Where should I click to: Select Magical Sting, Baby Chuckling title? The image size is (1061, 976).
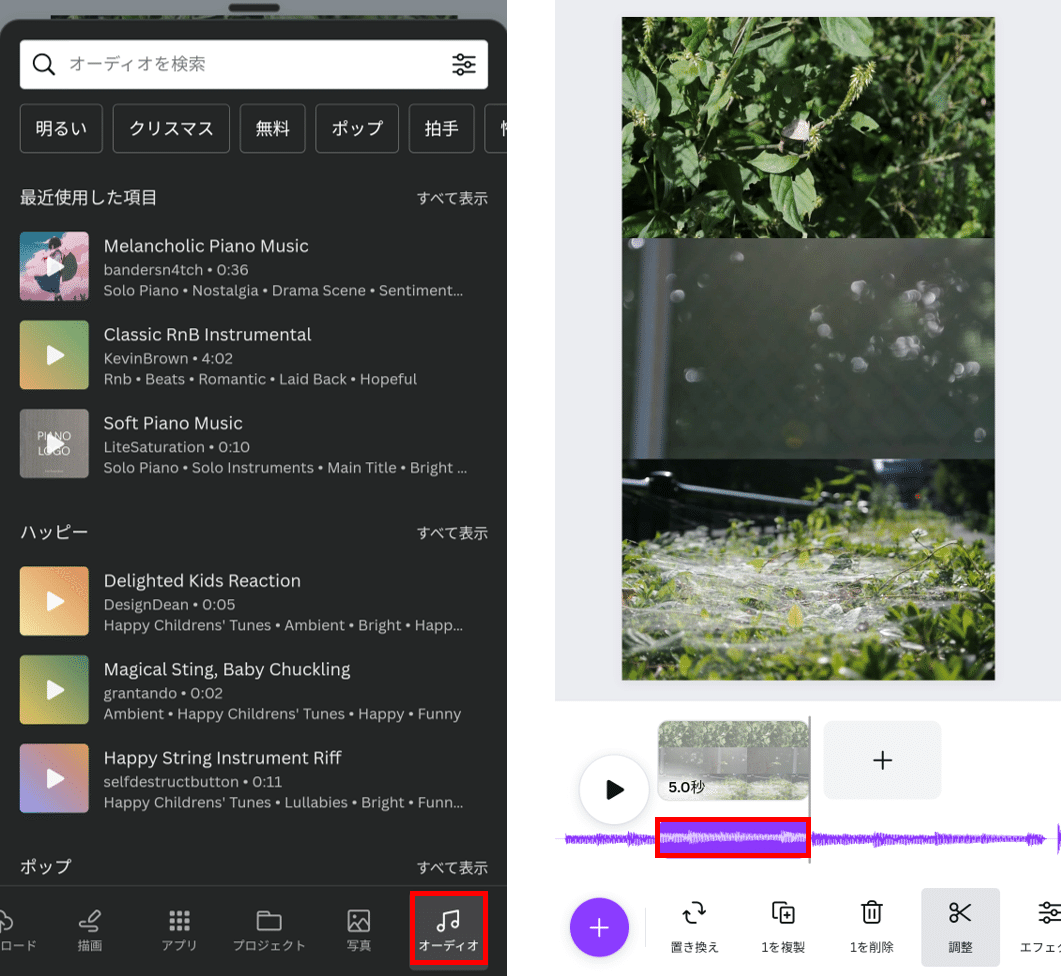click(227, 669)
